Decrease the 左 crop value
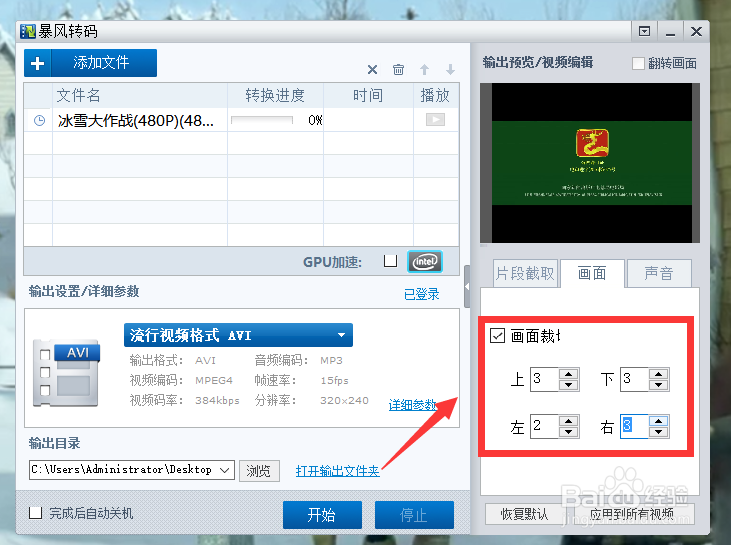The width and height of the screenshot is (731, 545). (568, 432)
